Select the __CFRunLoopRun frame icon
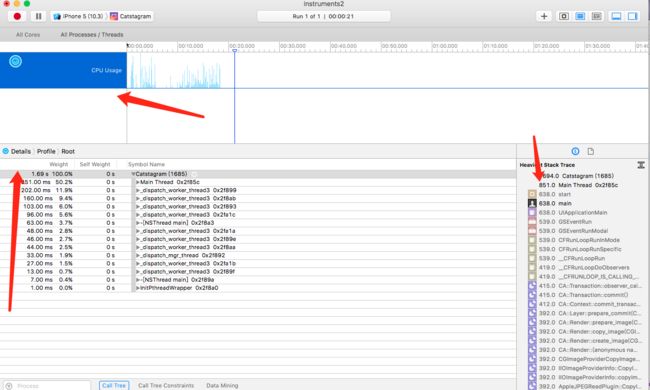 [x=532, y=258]
